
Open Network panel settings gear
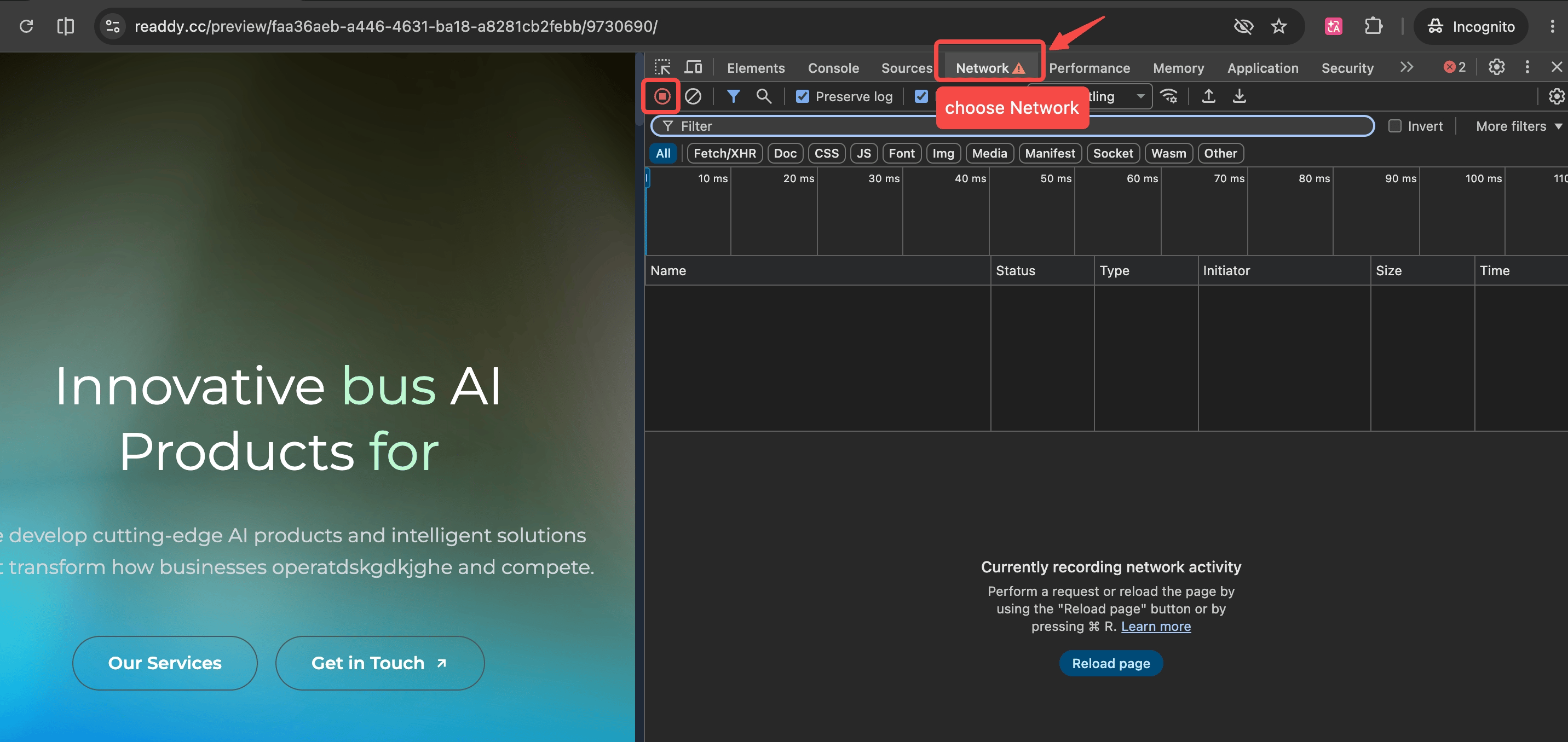tap(1557, 96)
